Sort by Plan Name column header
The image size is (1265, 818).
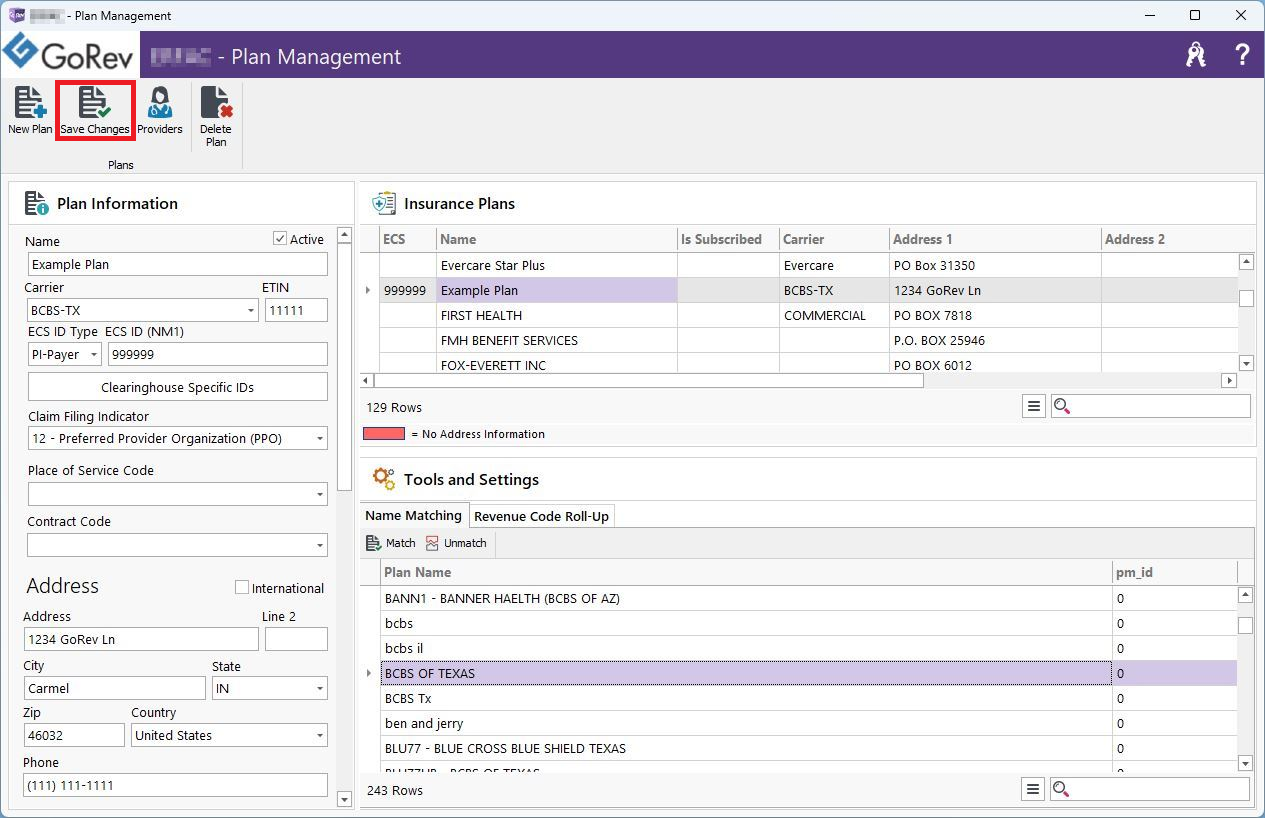pyautogui.click(x=746, y=572)
